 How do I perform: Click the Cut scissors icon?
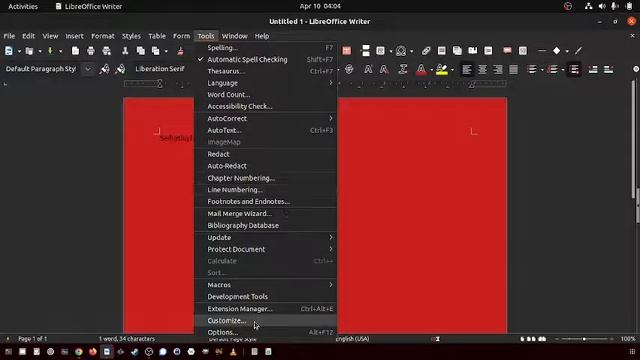125,51
